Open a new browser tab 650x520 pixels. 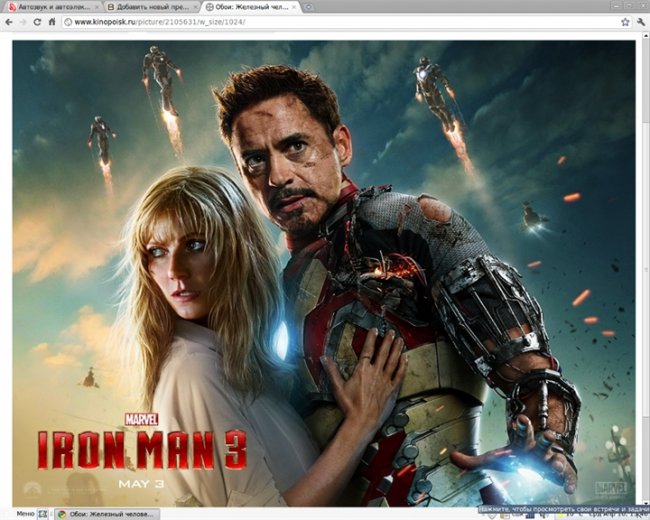[309, 7]
